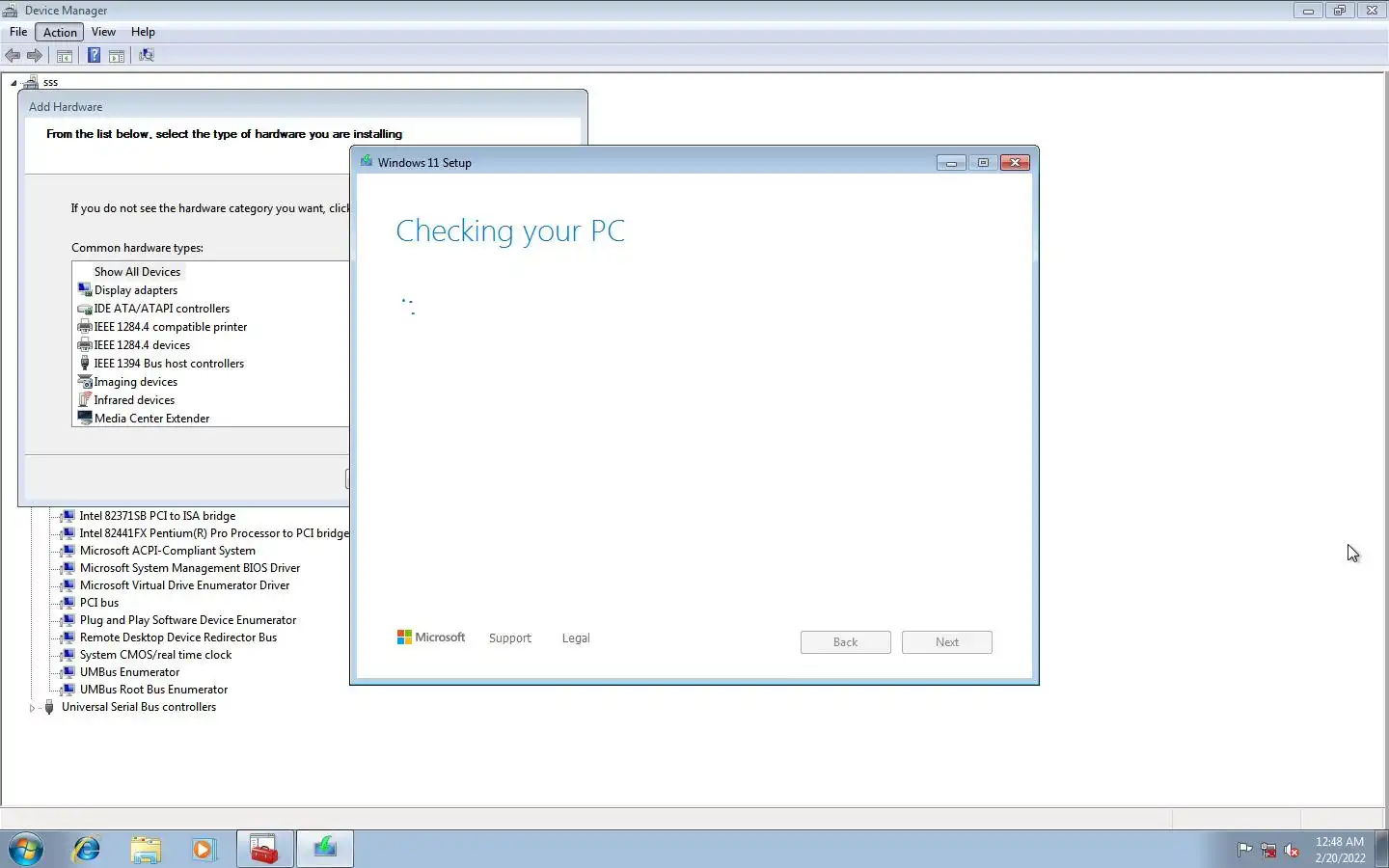Click the Universal Serial Bus controllers USB icon
The width and height of the screenshot is (1389, 868).
pyautogui.click(x=49, y=707)
